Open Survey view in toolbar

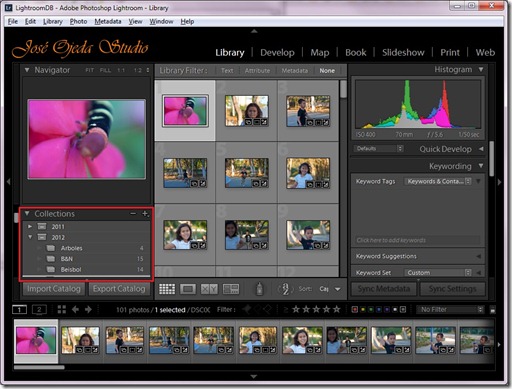[231, 289]
